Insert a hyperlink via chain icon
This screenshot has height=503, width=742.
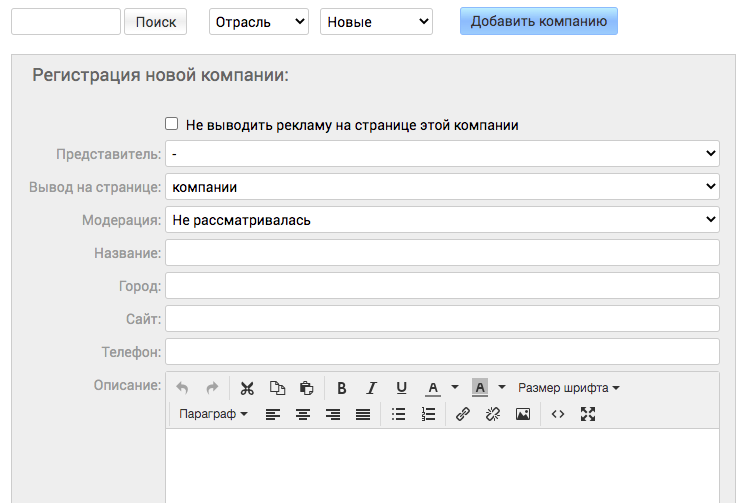tap(463, 415)
